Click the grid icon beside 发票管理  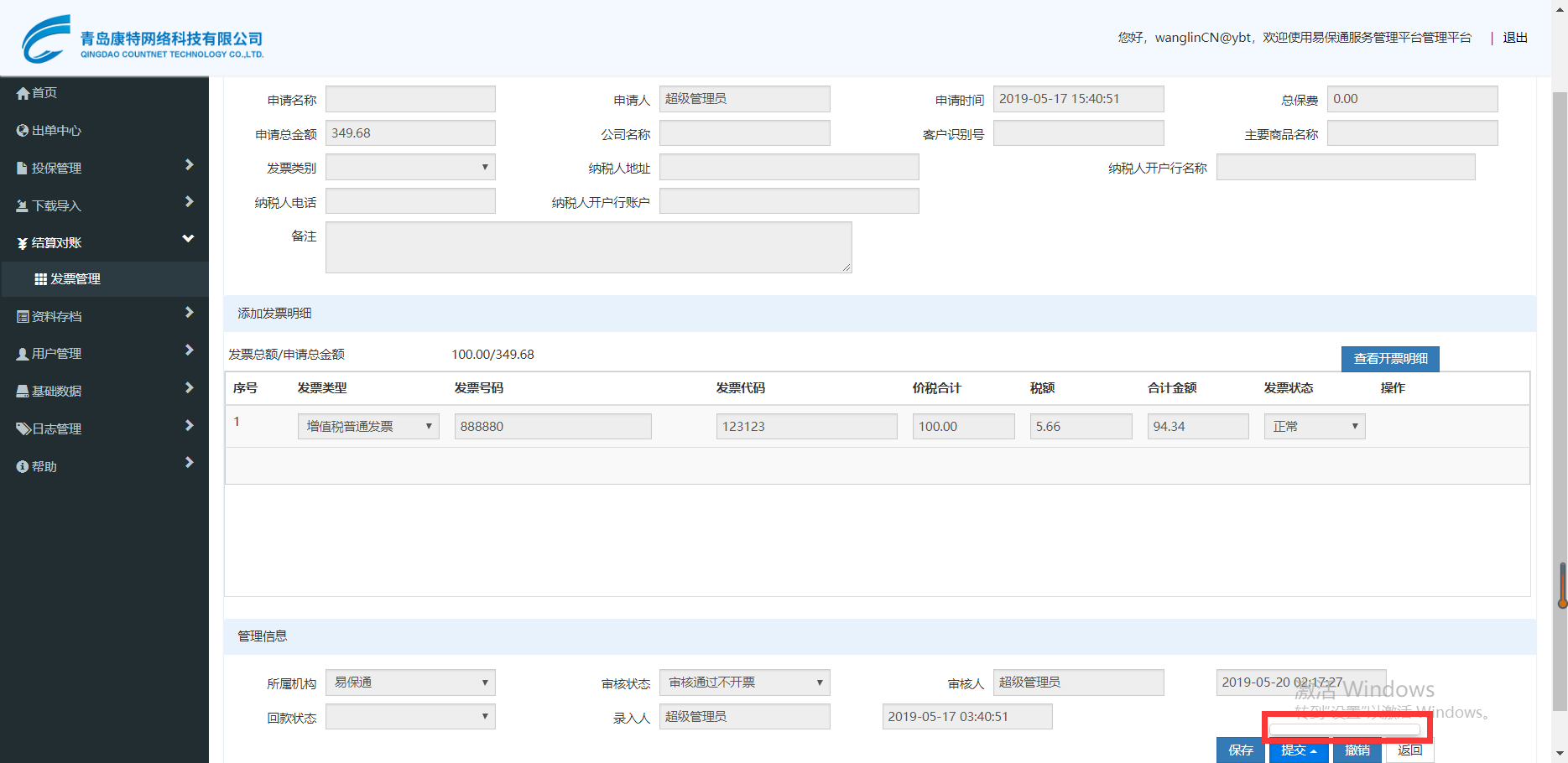click(40, 279)
